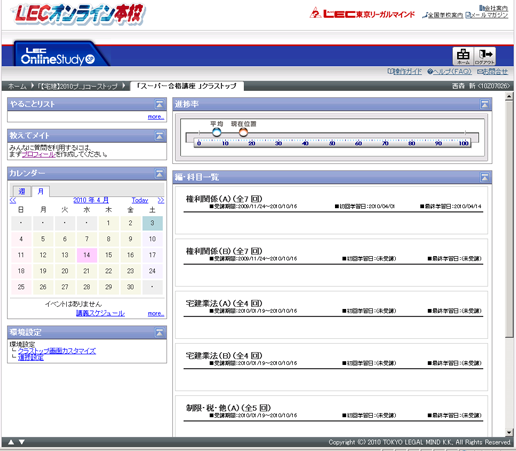Go to ホーム in the breadcrumb
Screen dimensions: 516x451
pyautogui.click(x=17, y=86)
